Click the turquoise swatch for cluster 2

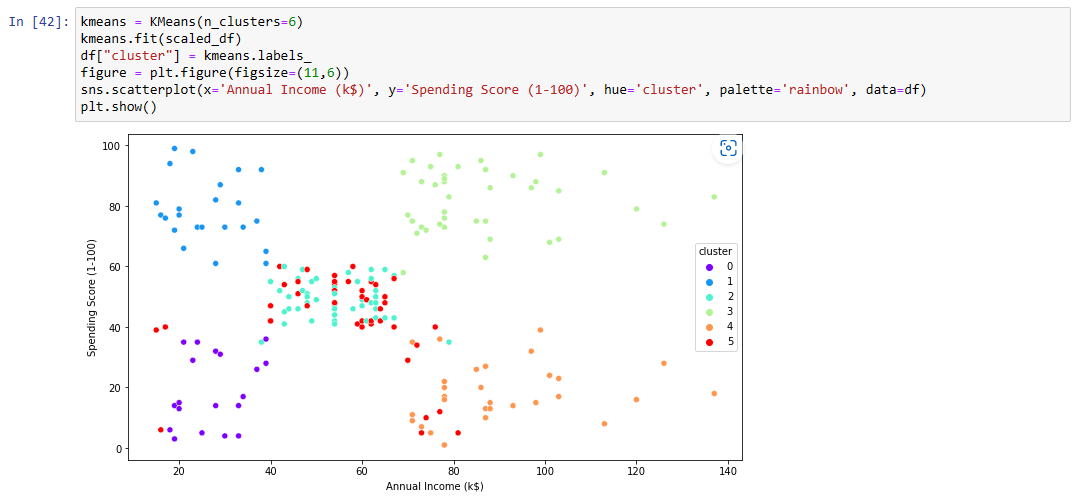[708, 297]
